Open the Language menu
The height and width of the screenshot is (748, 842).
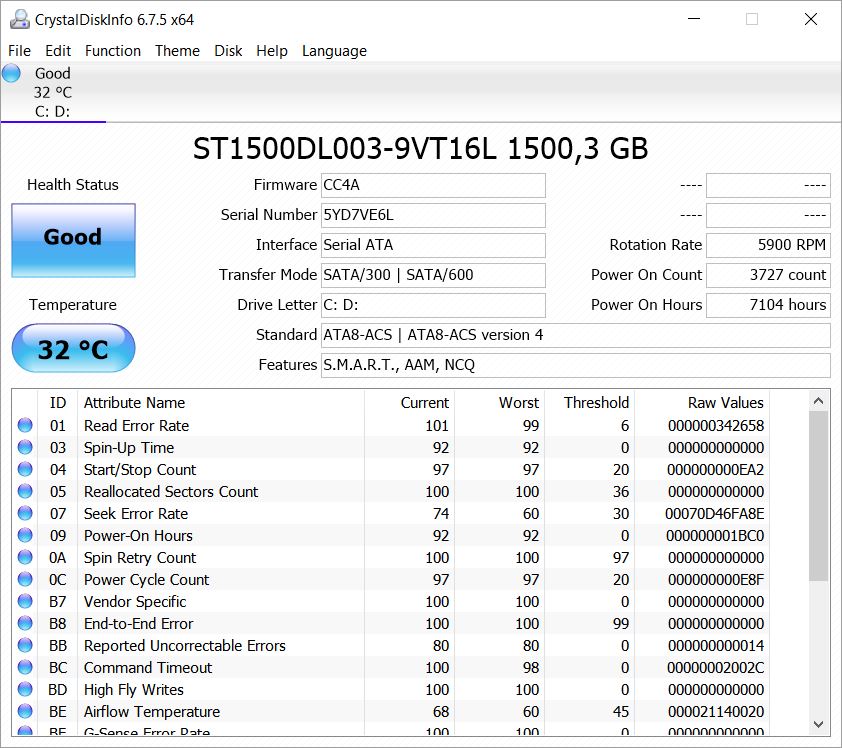tap(335, 50)
